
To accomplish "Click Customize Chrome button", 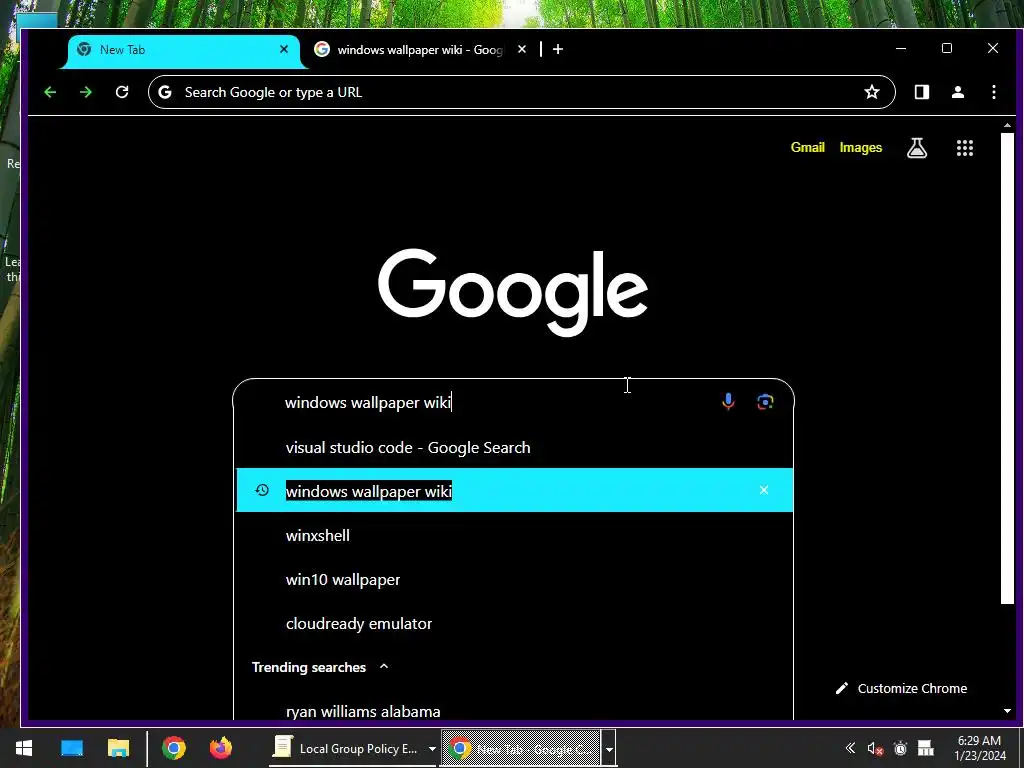I will click(x=901, y=688).
